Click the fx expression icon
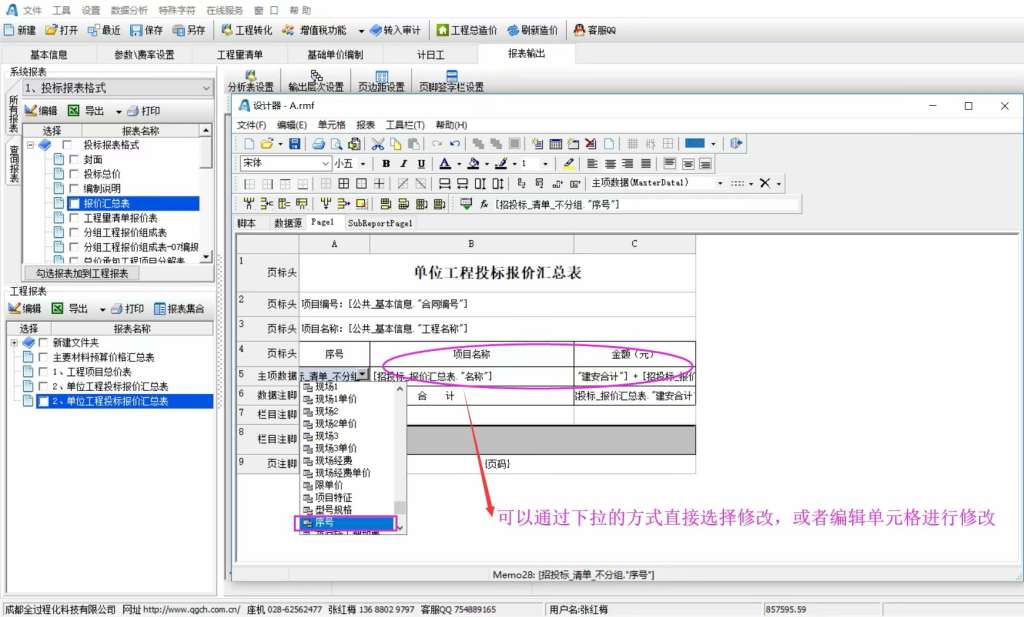Viewport: 1024px width, 617px height. point(484,204)
